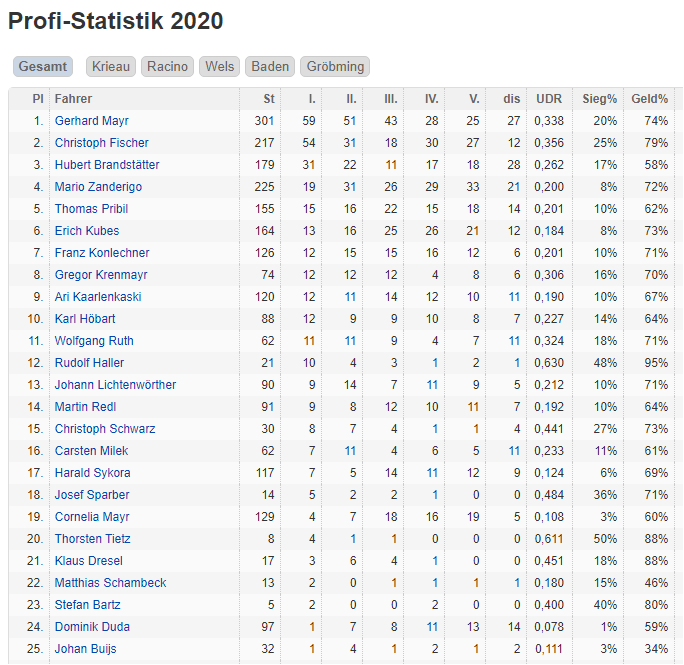Click the Fahrer column header
The width and height of the screenshot is (684, 665).
(x=73, y=99)
